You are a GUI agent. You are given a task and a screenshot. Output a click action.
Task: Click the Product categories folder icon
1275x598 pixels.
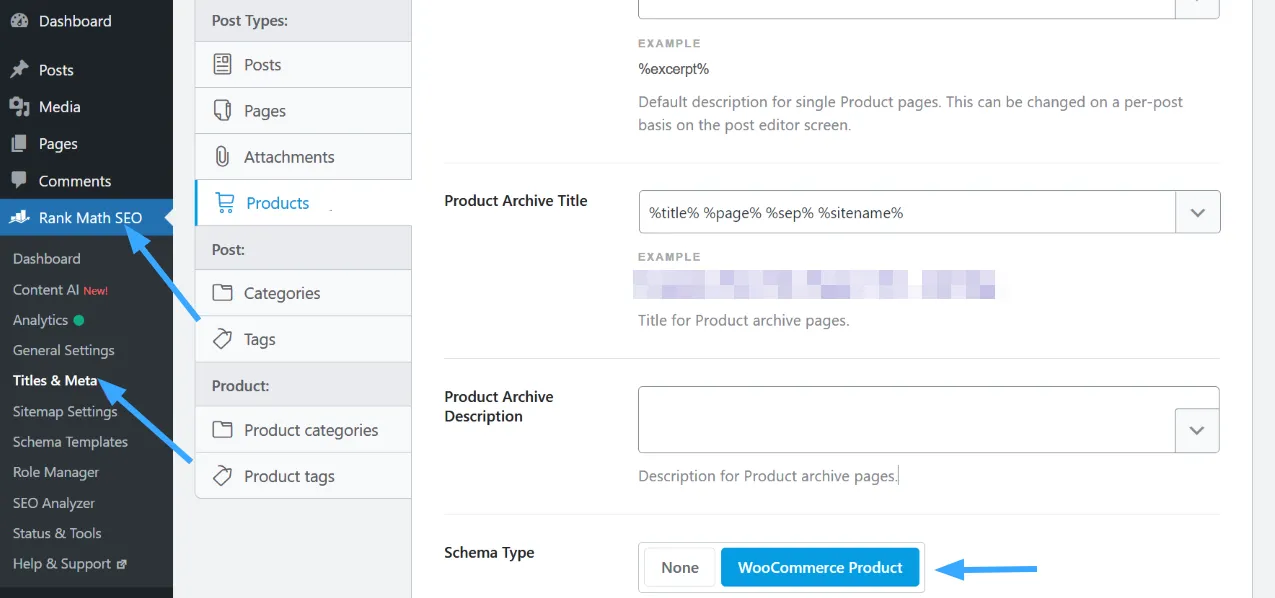(223, 430)
